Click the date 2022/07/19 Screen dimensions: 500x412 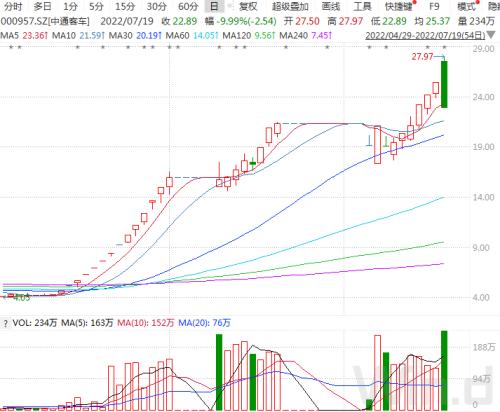127,21
